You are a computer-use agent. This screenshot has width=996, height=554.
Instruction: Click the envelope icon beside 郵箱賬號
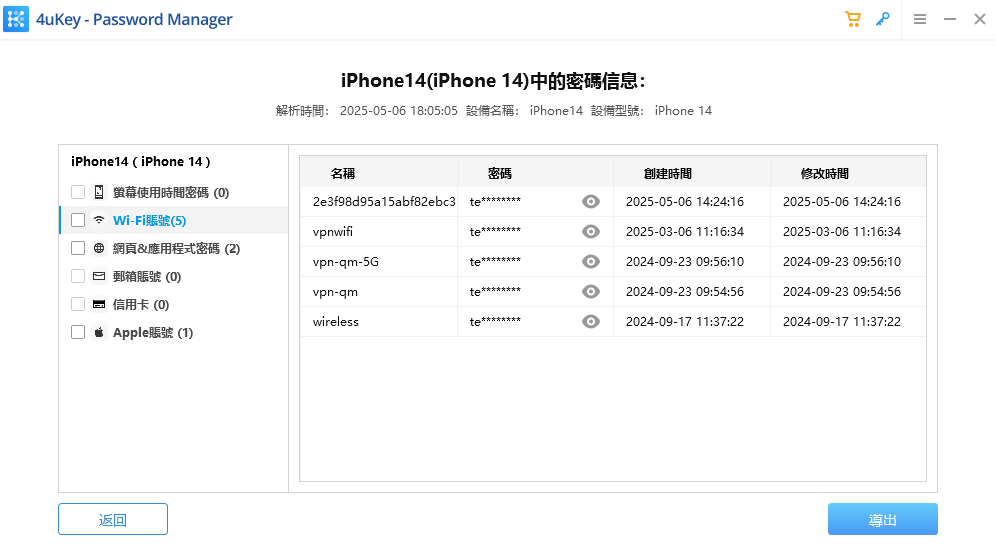99,276
